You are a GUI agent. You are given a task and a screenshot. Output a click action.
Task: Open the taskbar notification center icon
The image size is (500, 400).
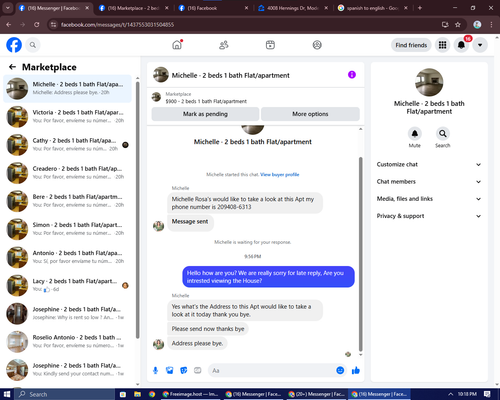click(x=487, y=394)
